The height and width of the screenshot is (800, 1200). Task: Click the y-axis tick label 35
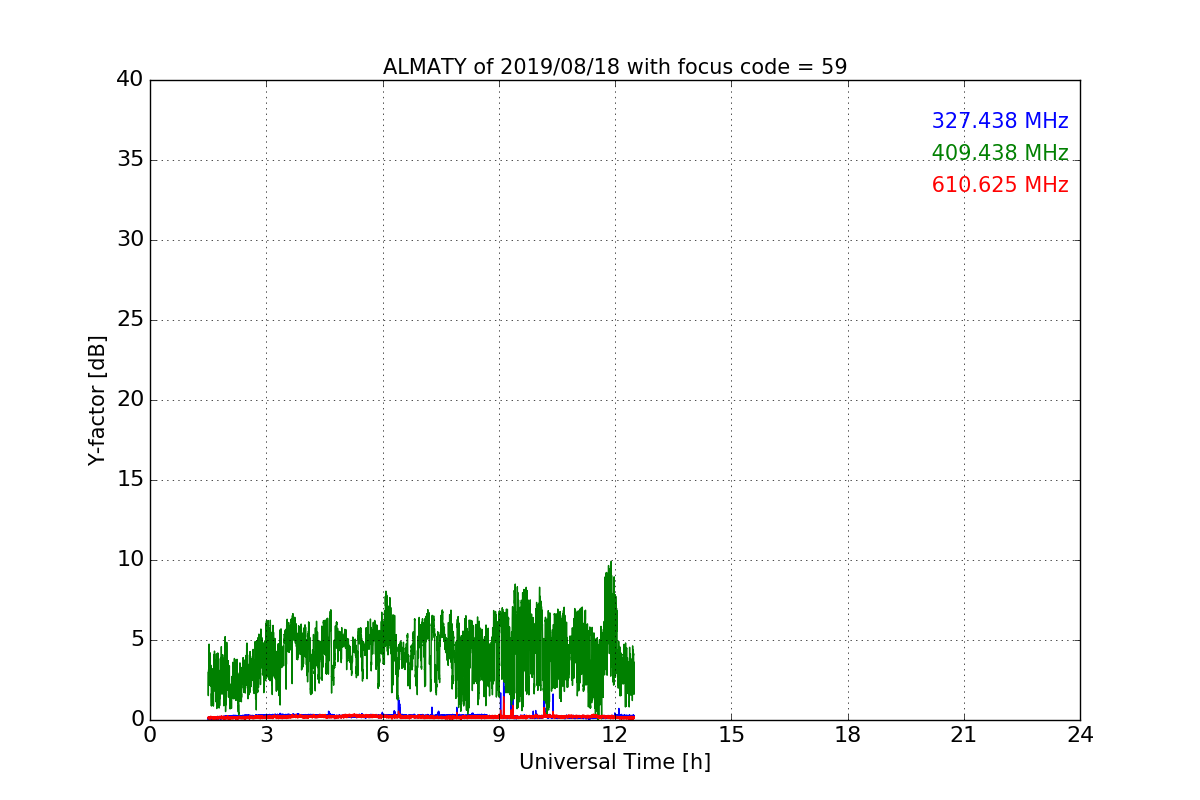[130, 160]
